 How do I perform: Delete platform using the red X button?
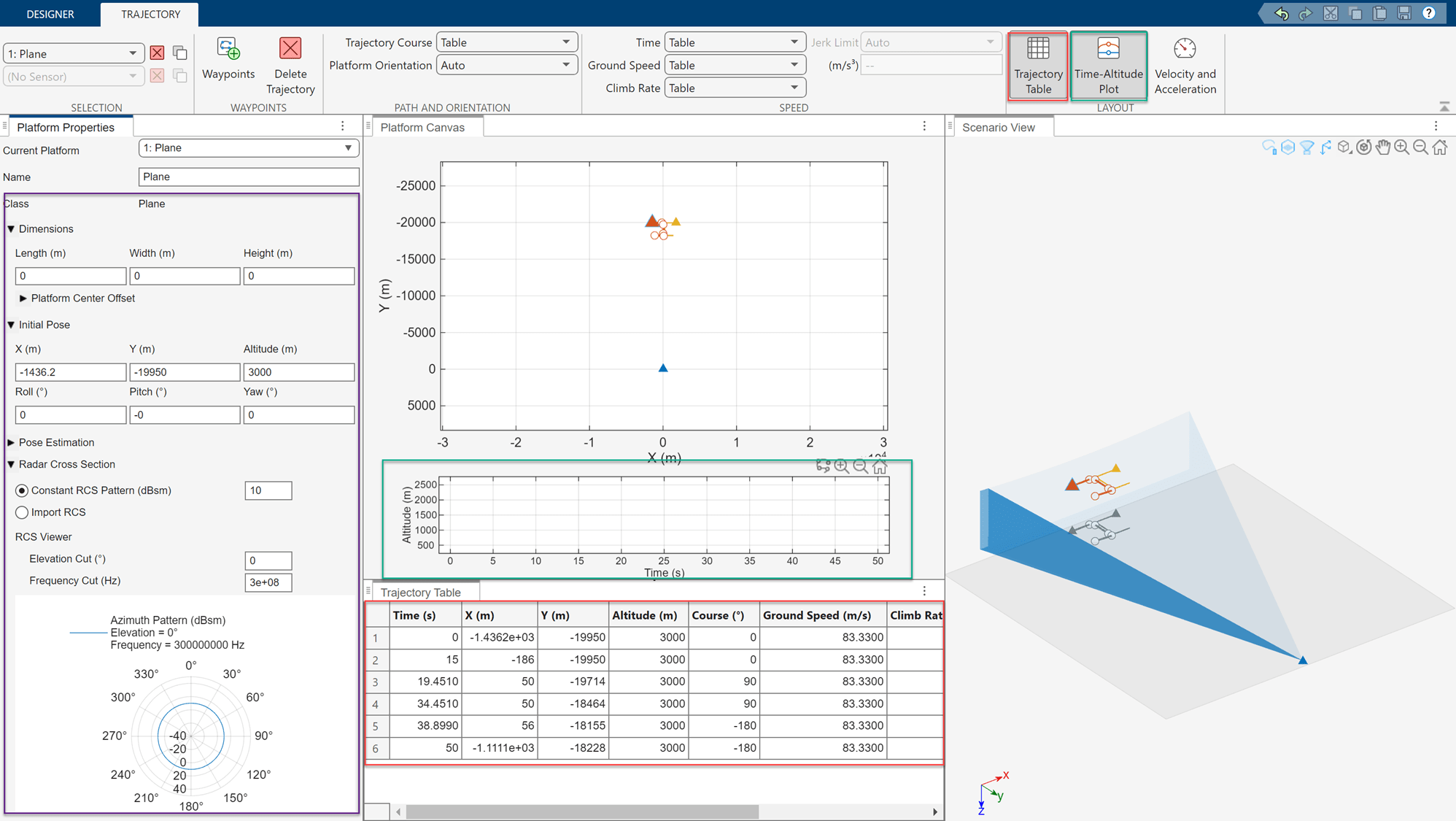coord(157,53)
